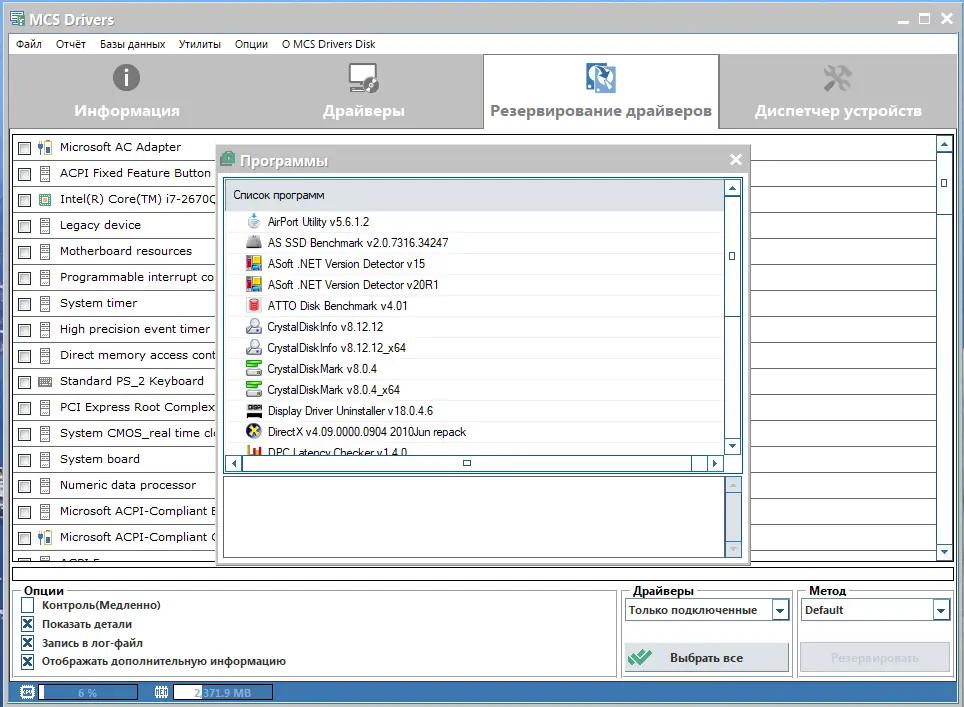This screenshot has height=707, width=964.
Task: Click the ATTO Disk Benchmark icon
Action: click(x=253, y=305)
